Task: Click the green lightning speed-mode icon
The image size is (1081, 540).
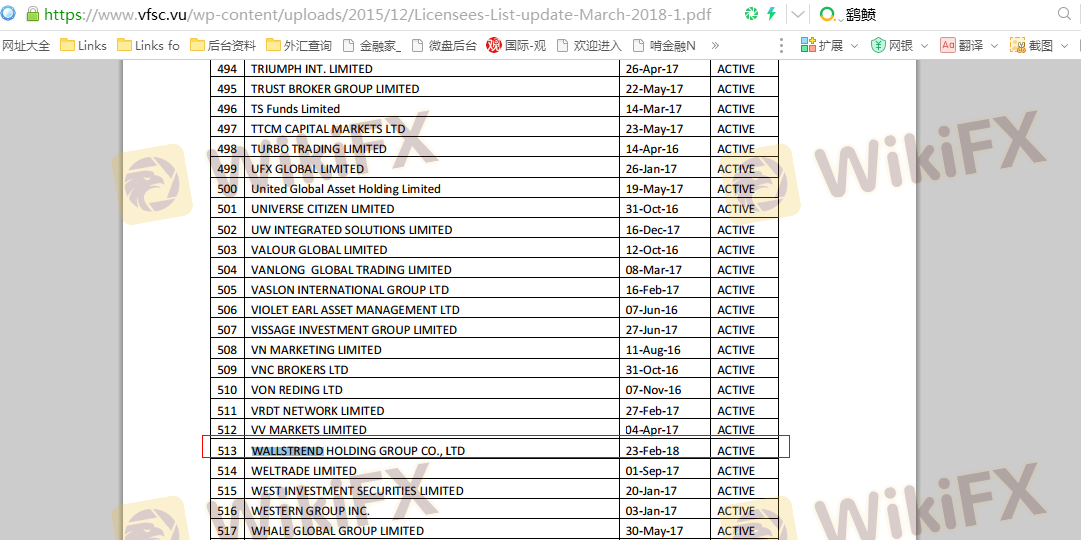Action: [x=772, y=14]
